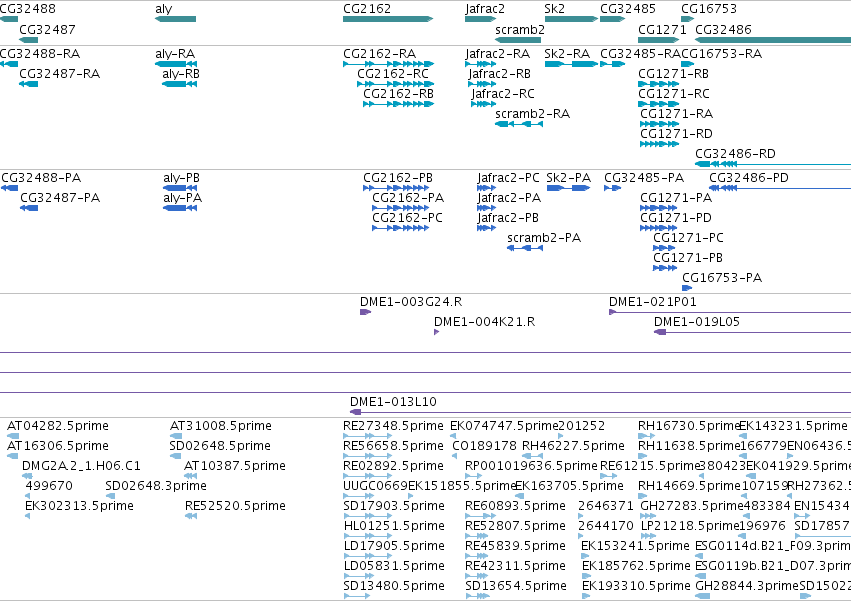
Task: Click the aly-PB protein label
Action: (x=181, y=178)
